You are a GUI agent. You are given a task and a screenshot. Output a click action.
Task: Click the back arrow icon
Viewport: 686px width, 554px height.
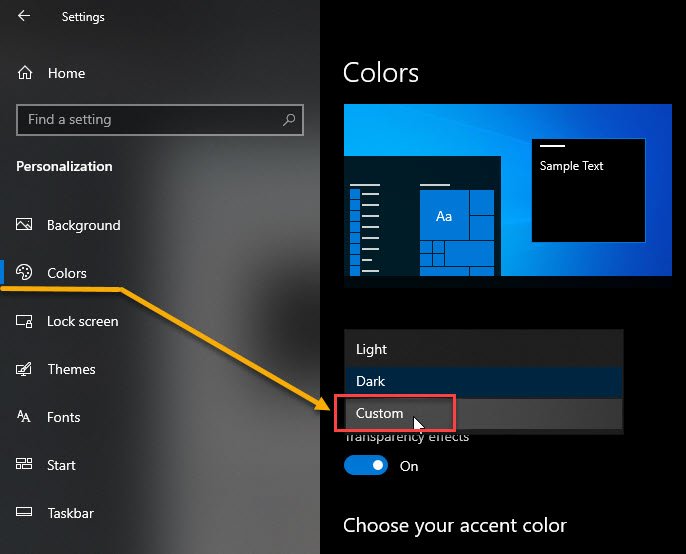click(x=24, y=16)
